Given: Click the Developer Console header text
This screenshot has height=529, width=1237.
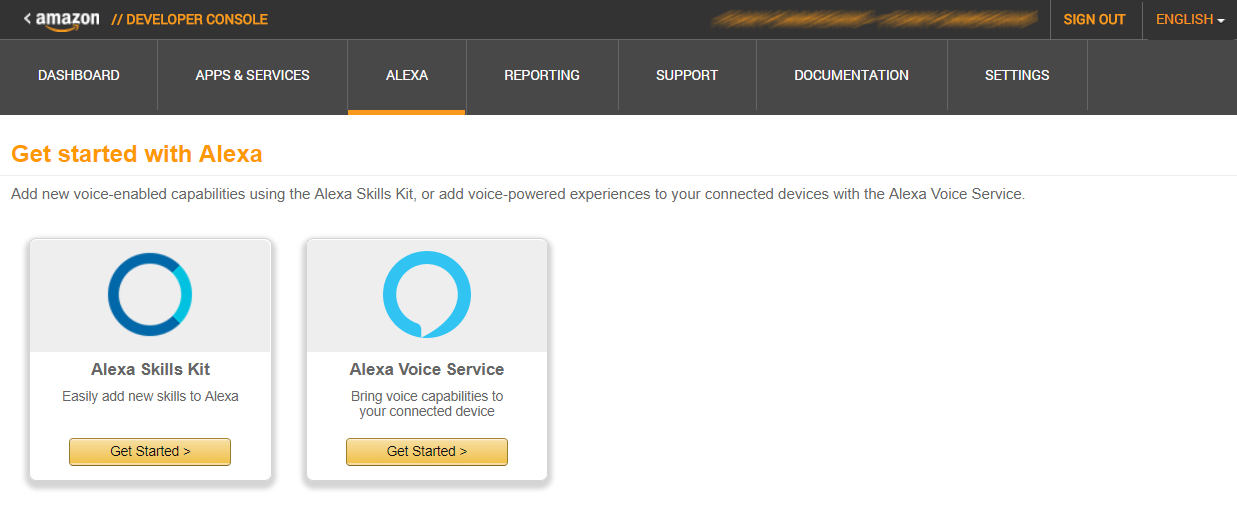Looking at the screenshot, I should click(x=190, y=20).
